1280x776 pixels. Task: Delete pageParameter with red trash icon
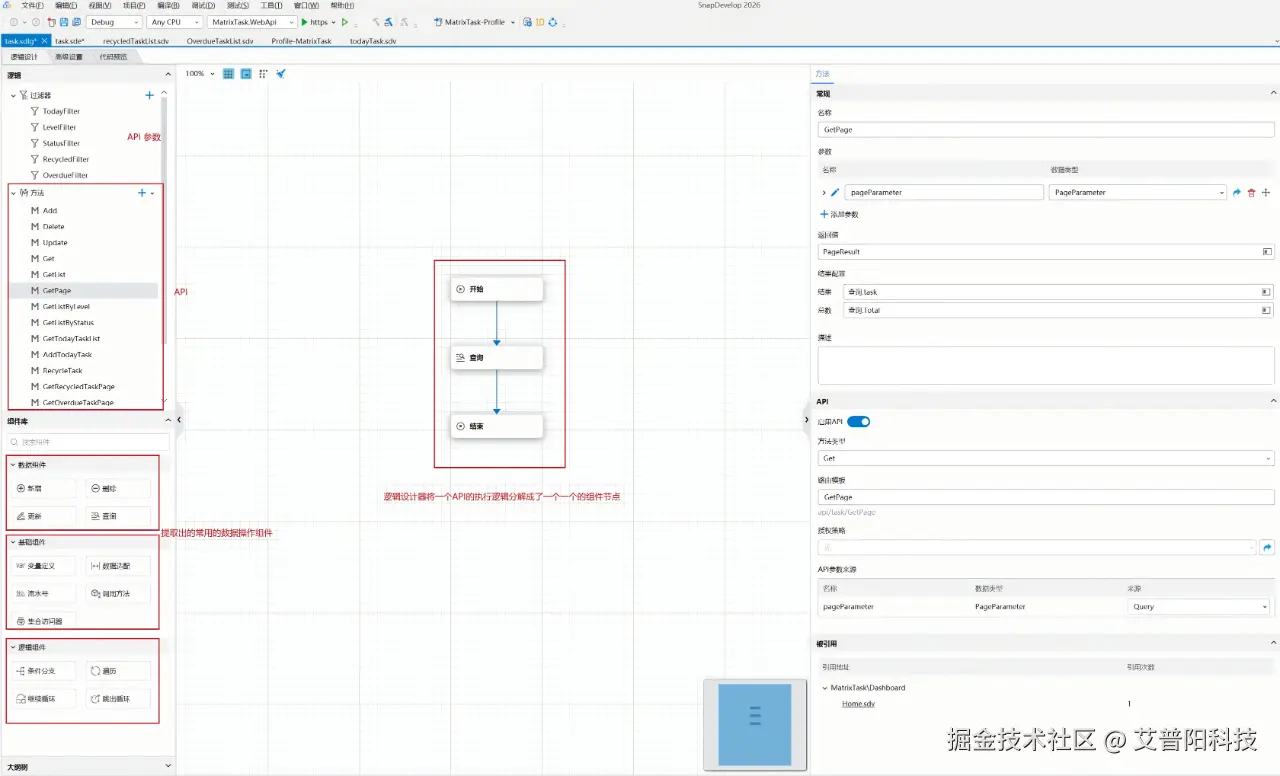[1251, 193]
